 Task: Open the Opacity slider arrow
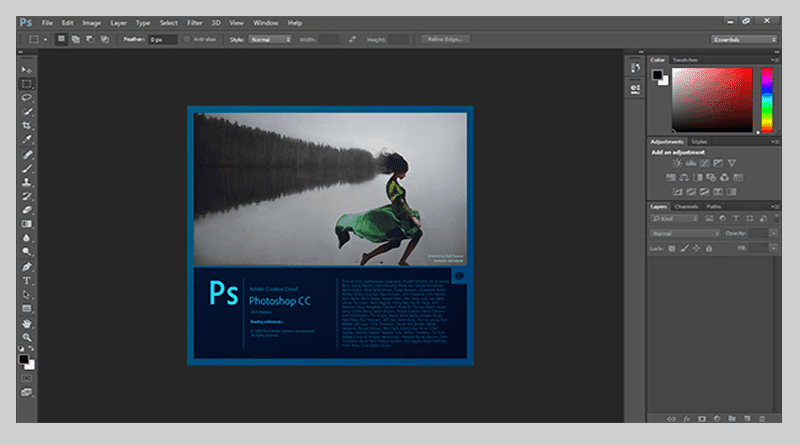773,233
